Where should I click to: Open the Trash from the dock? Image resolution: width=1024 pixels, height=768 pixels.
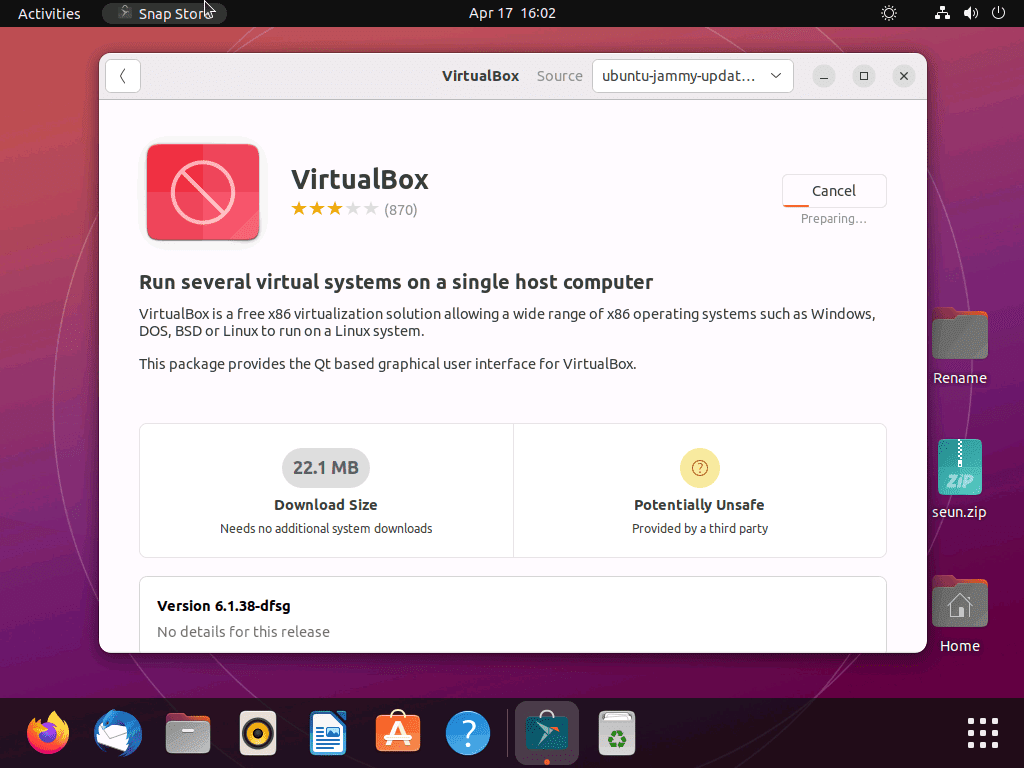(x=616, y=733)
